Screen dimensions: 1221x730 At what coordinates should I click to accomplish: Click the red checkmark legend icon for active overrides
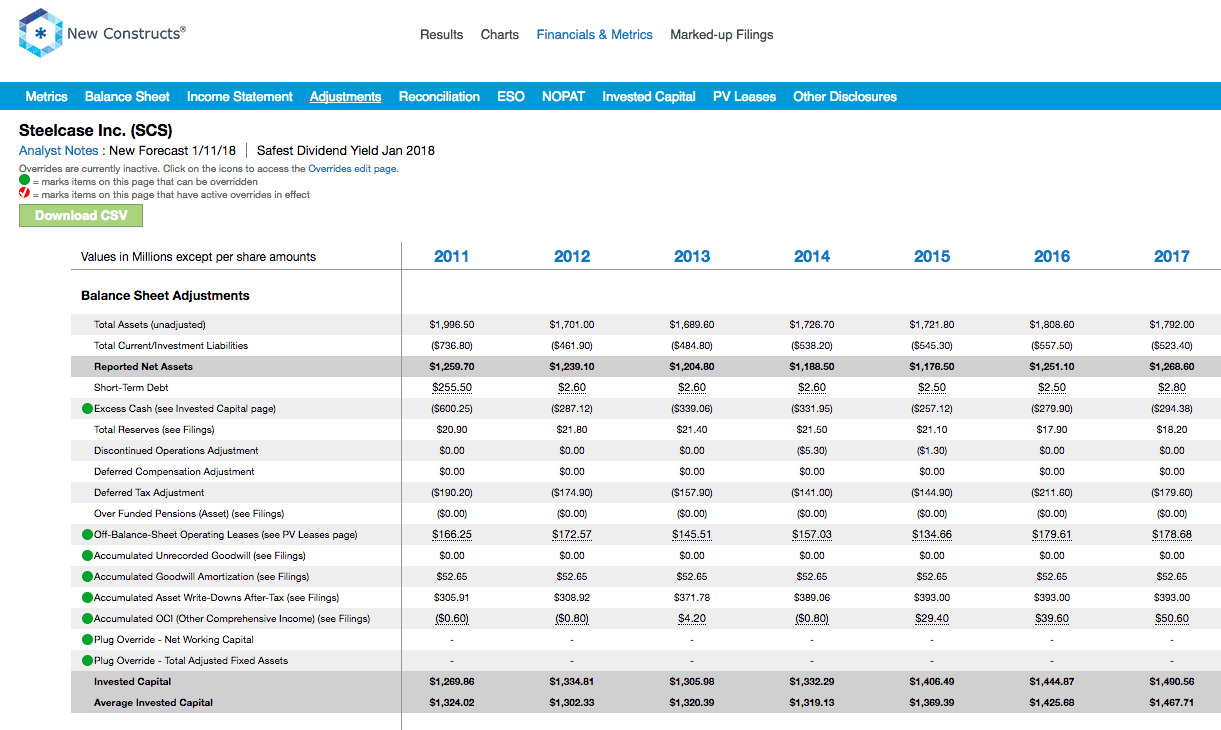[x=25, y=194]
